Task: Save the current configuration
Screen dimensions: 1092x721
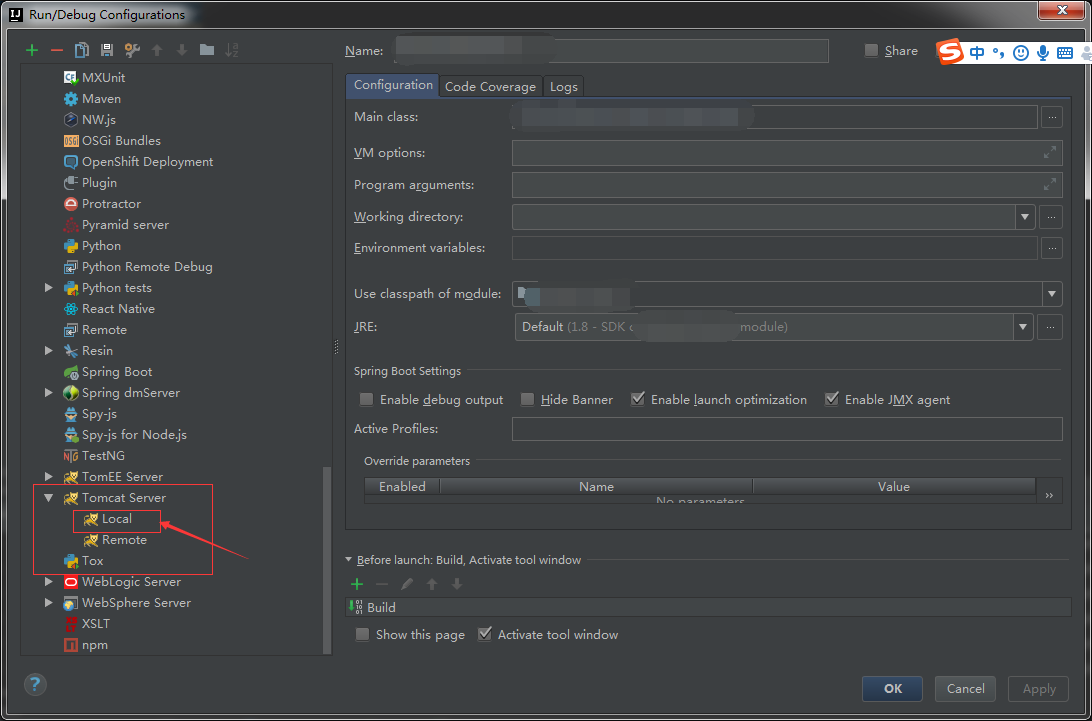Action: click(x=106, y=49)
